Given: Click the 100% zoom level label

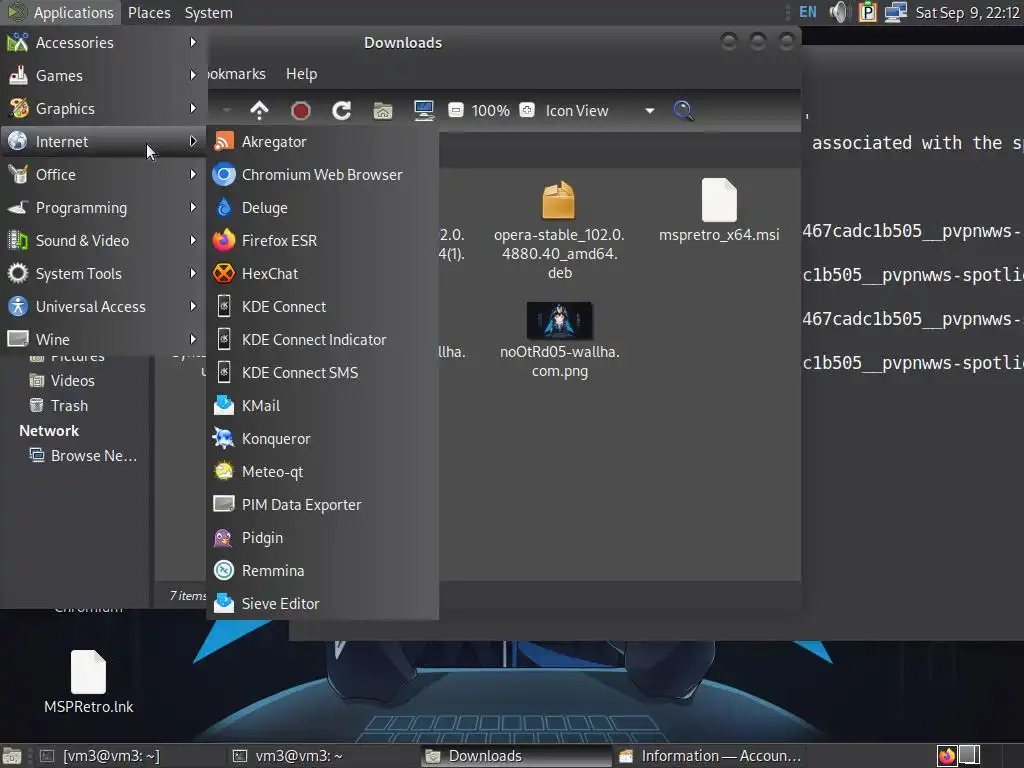Looking at the screenshot, I should (x=490, y=110).
